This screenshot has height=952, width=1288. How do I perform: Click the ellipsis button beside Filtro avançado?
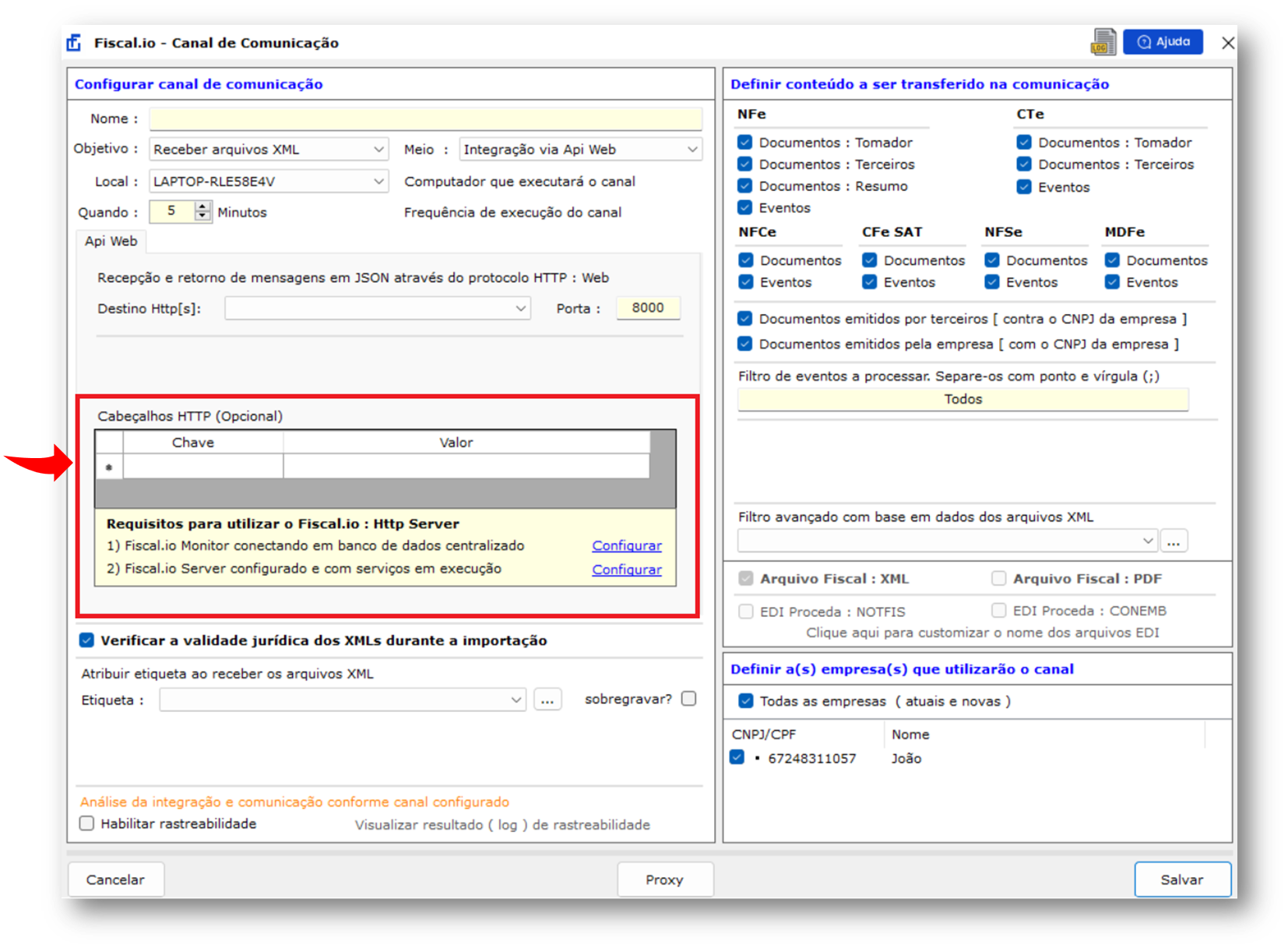[x=1174, y=541]
